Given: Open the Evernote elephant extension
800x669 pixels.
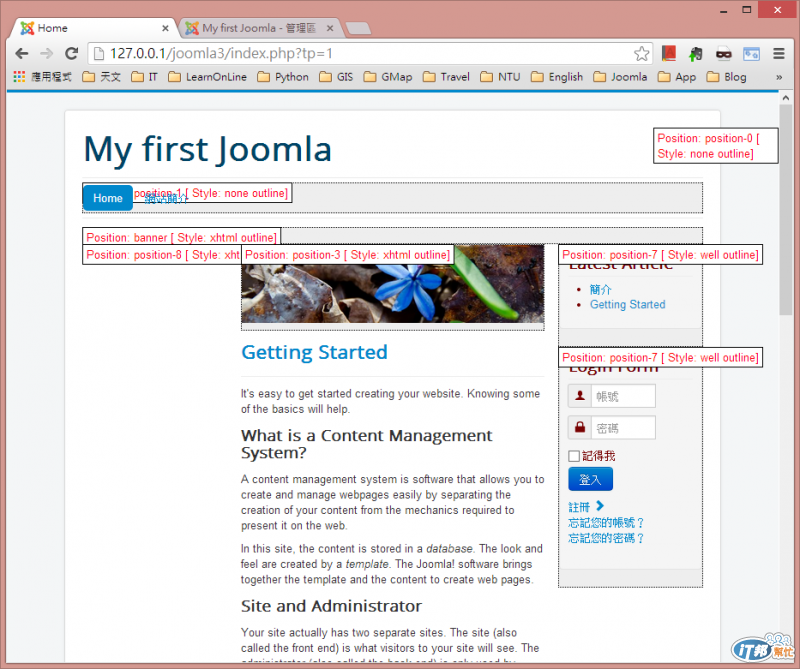Looking at the screenshot, I should point(696,54).
